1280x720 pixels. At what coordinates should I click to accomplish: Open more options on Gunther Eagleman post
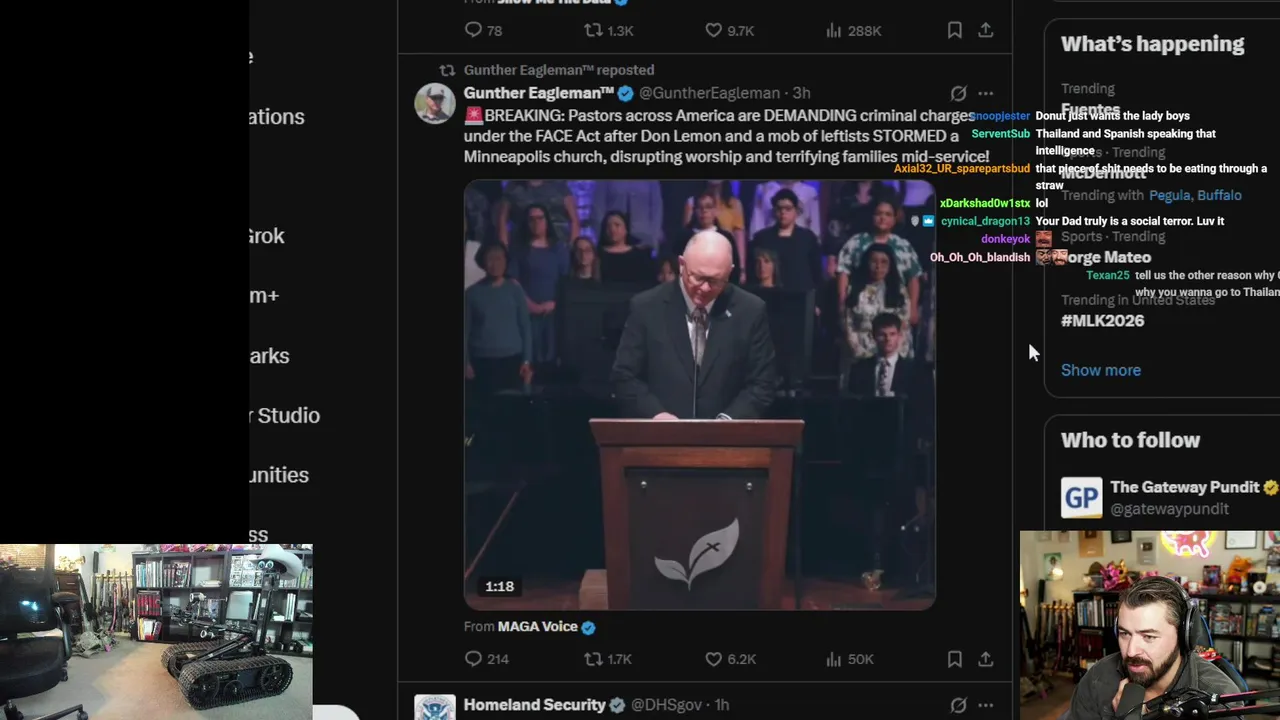(986, 93)
